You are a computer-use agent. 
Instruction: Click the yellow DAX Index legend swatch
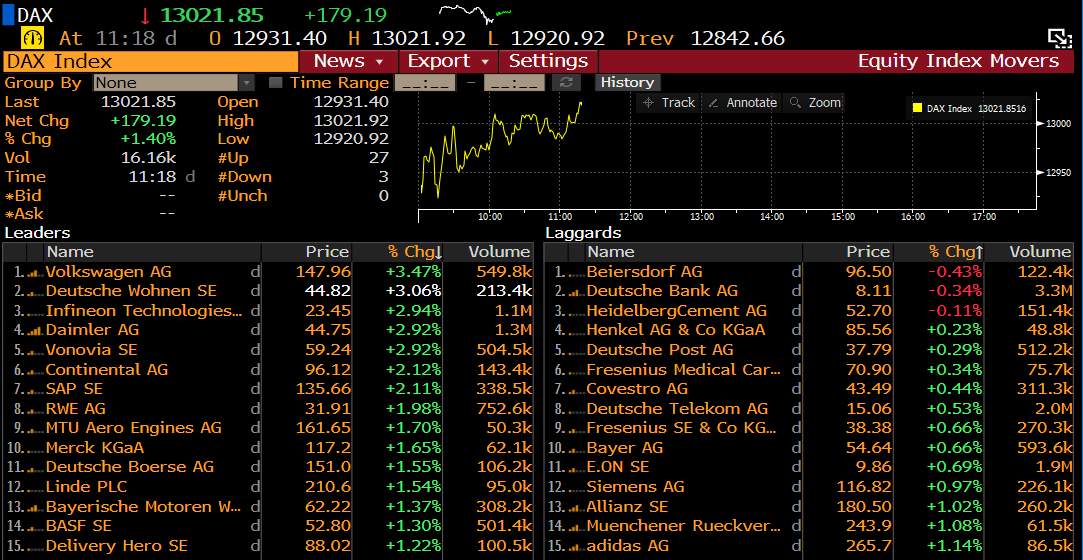point(917,108)
